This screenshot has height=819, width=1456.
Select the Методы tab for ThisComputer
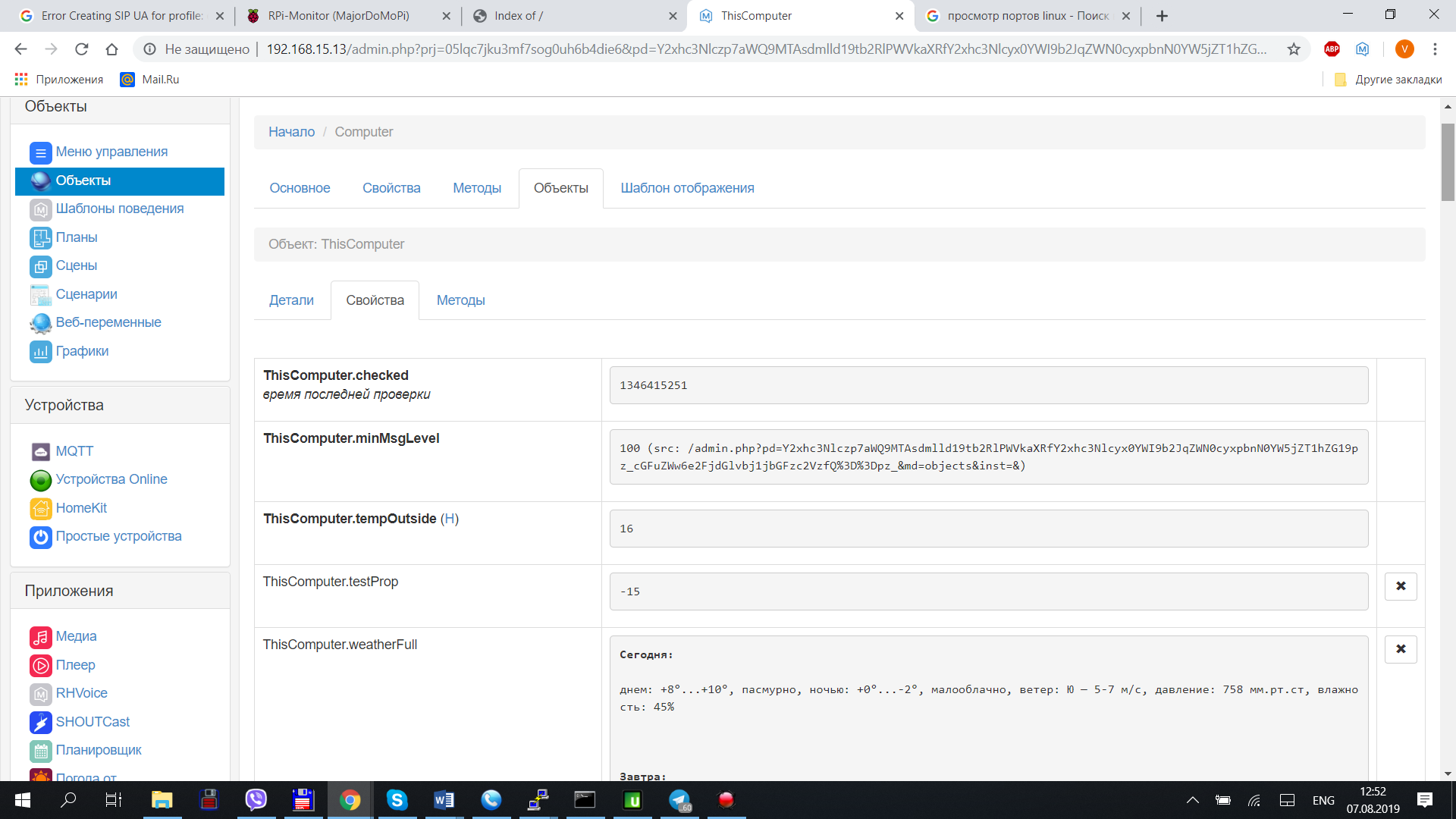coord(461,300)
